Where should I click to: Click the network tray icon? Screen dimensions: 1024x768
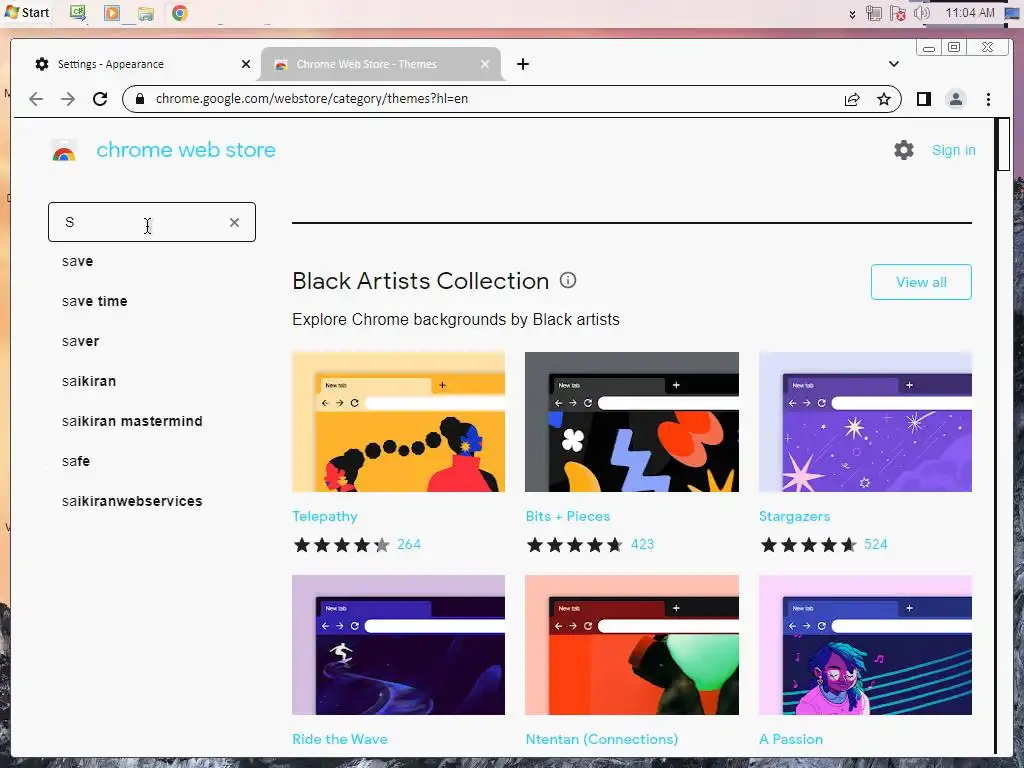pos(873,13)
